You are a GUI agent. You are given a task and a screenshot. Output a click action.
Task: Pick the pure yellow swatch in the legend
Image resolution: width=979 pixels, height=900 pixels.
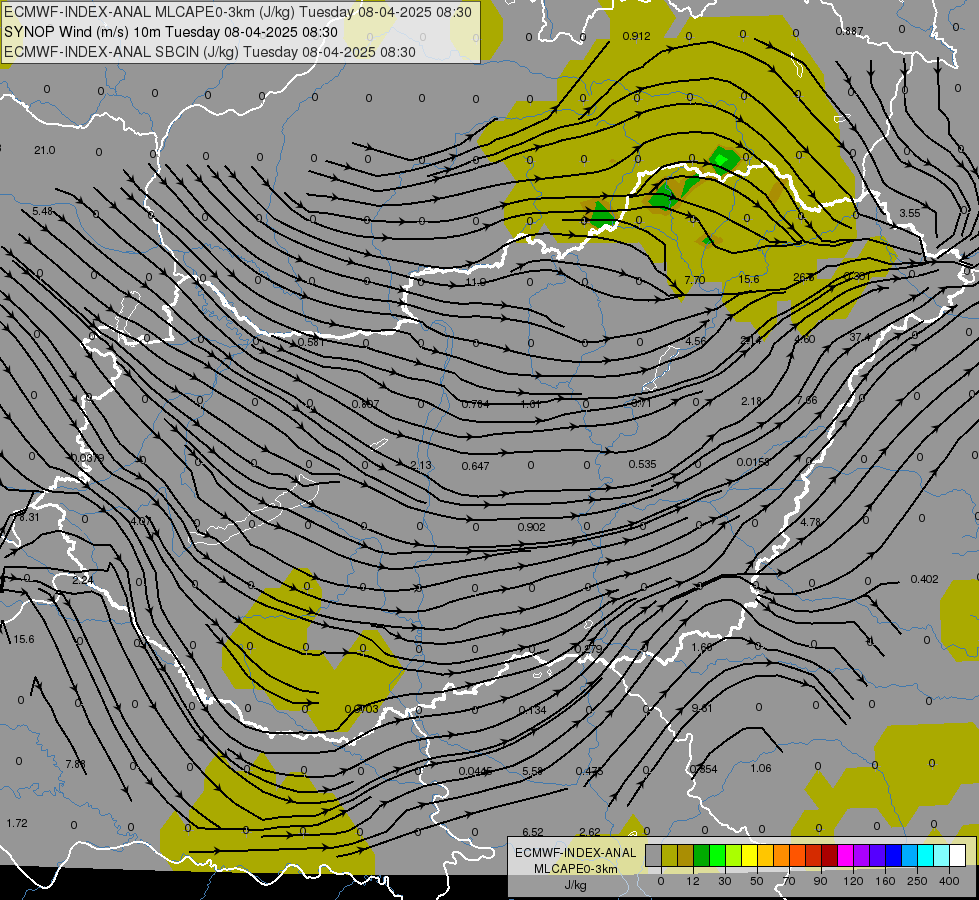click(749, 856)
